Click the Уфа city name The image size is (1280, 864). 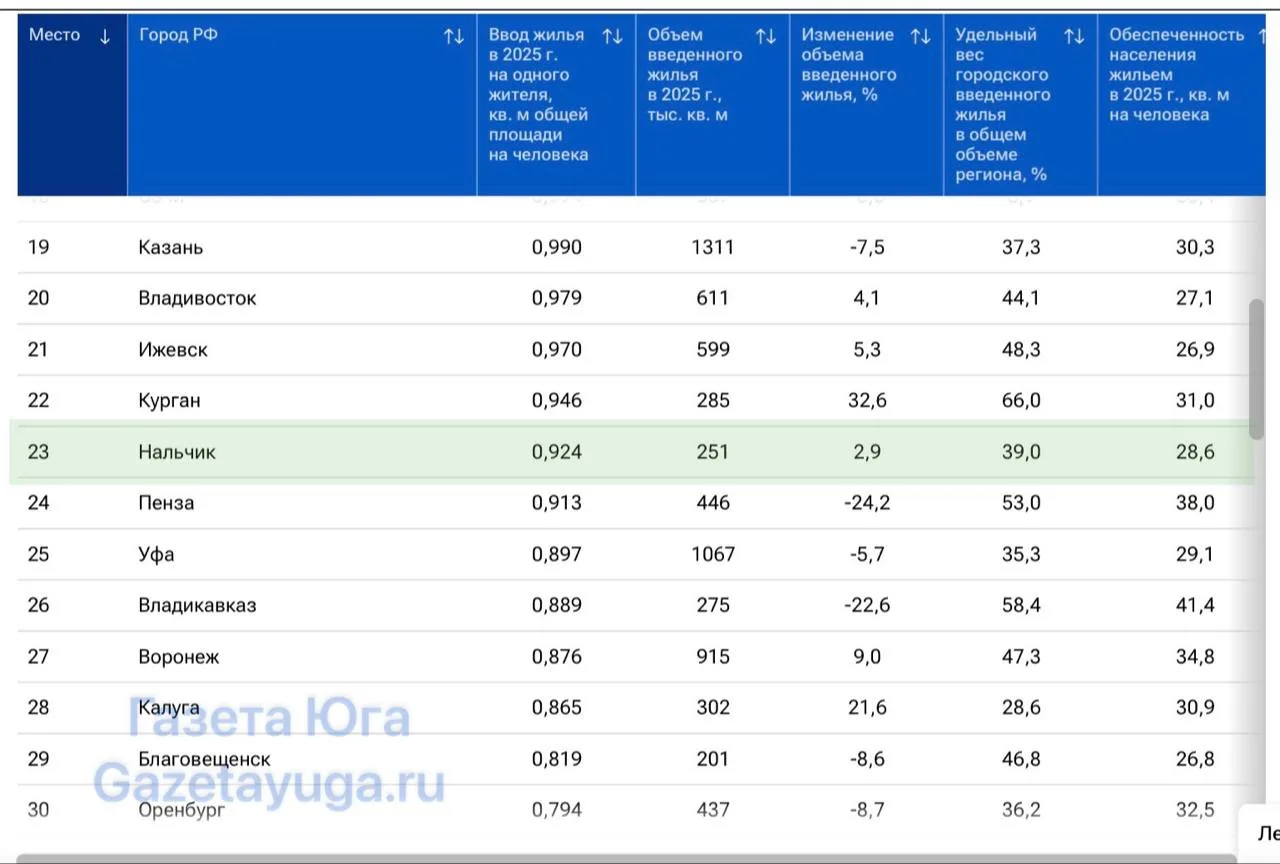156,554
